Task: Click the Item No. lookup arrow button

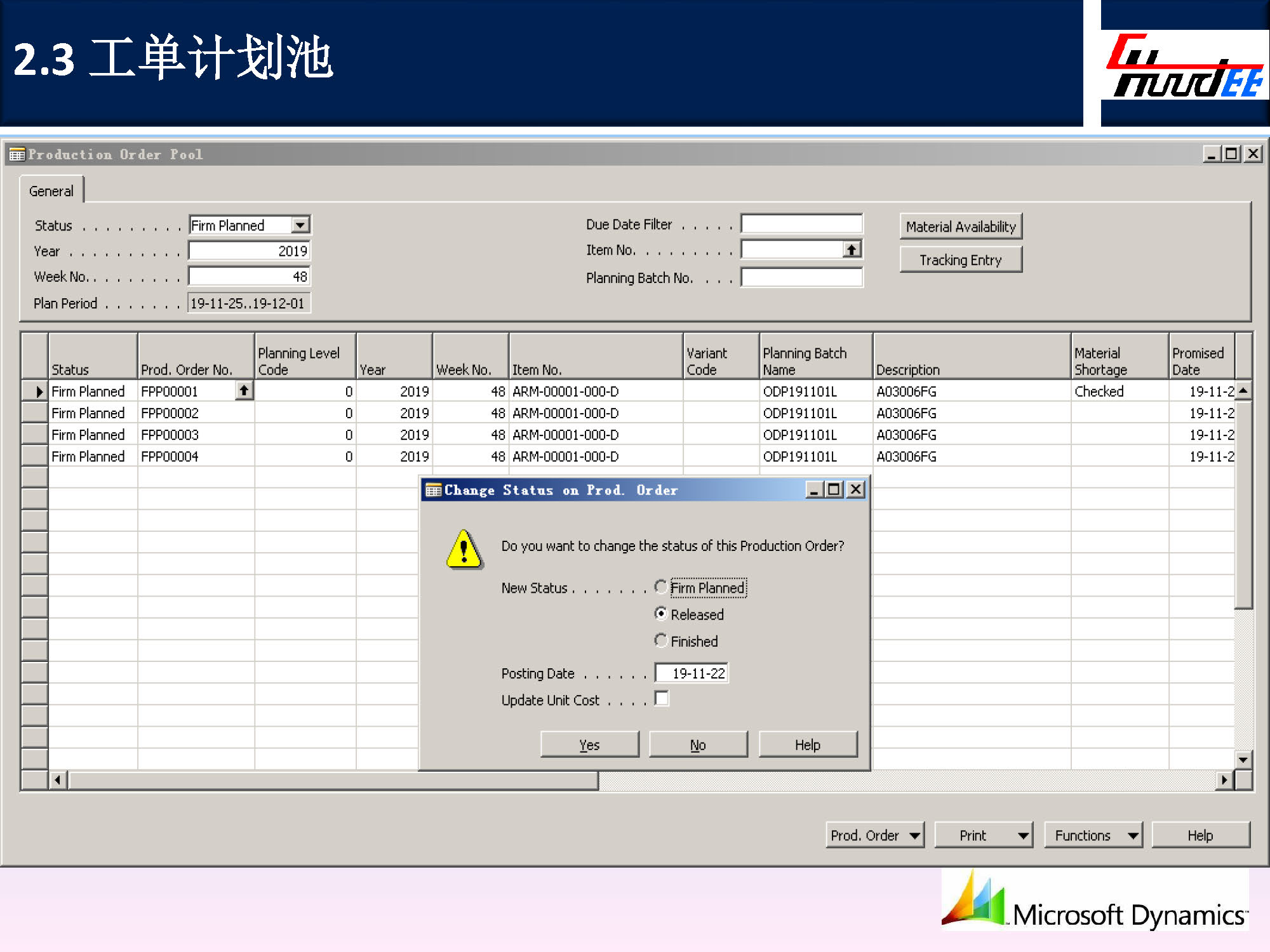Action: (852, 250)
